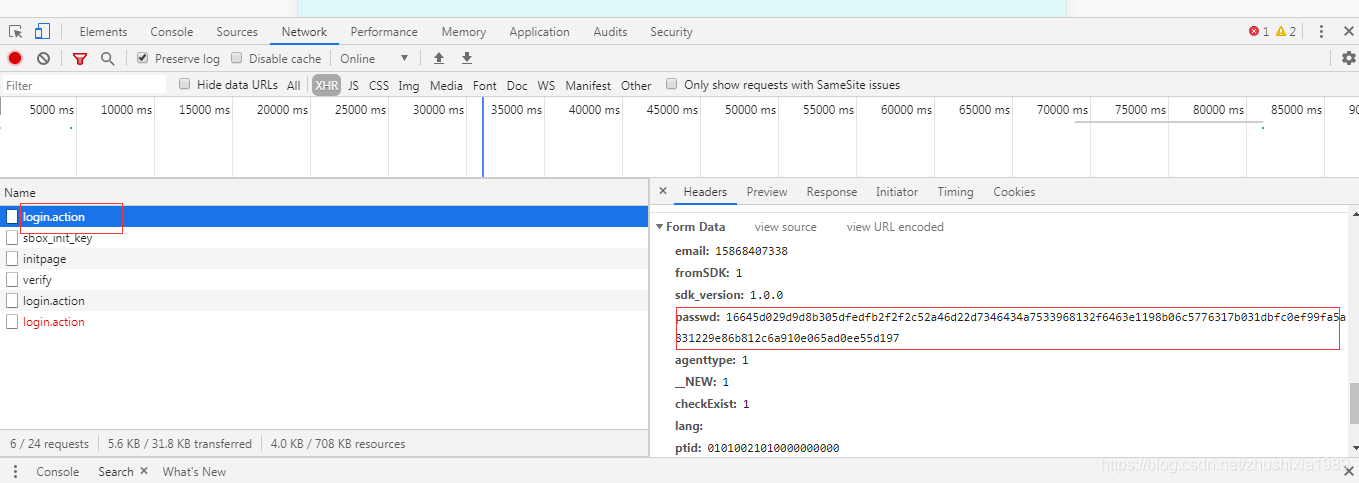1359x483 pixels.
Task: Open the Audits panel
Action: pyautogui.click(x=610, y=32)
